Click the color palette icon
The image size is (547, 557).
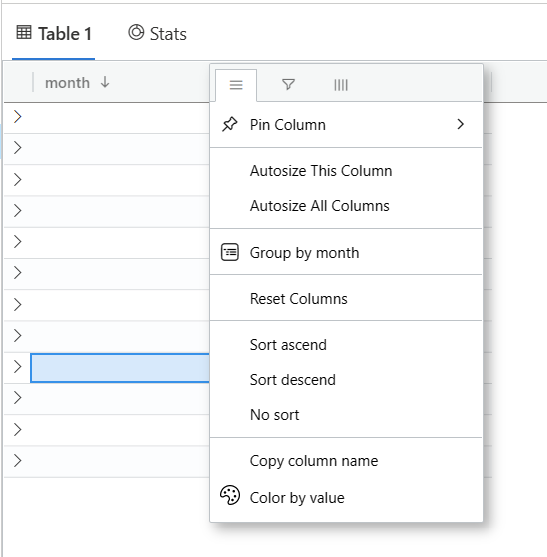pyautogui.click(x=230, y=496)
